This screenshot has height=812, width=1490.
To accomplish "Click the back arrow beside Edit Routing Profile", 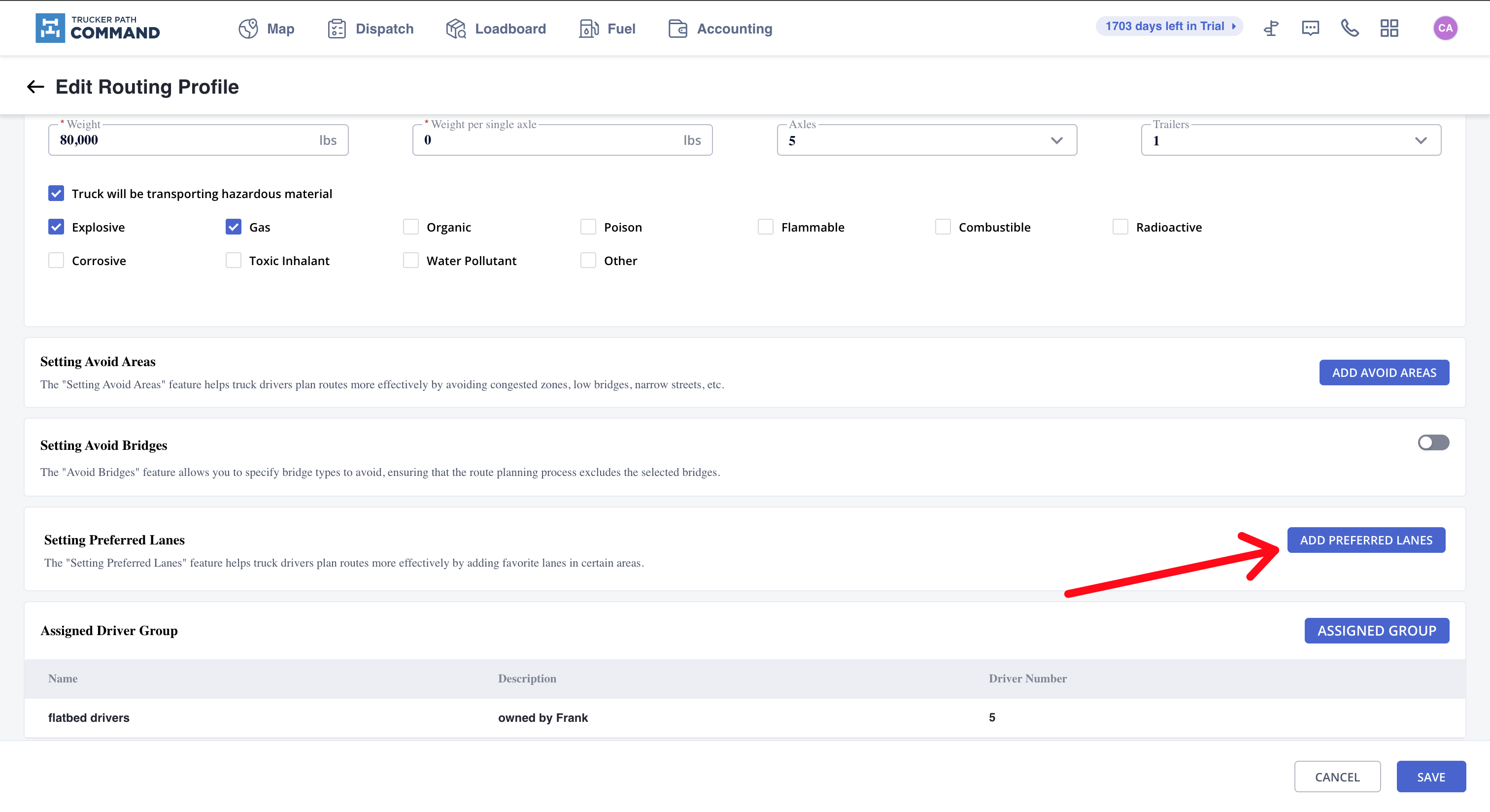I will click(35, 87).
